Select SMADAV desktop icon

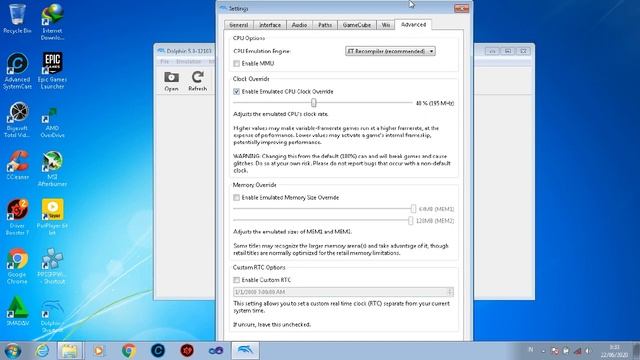pos(17,311)
